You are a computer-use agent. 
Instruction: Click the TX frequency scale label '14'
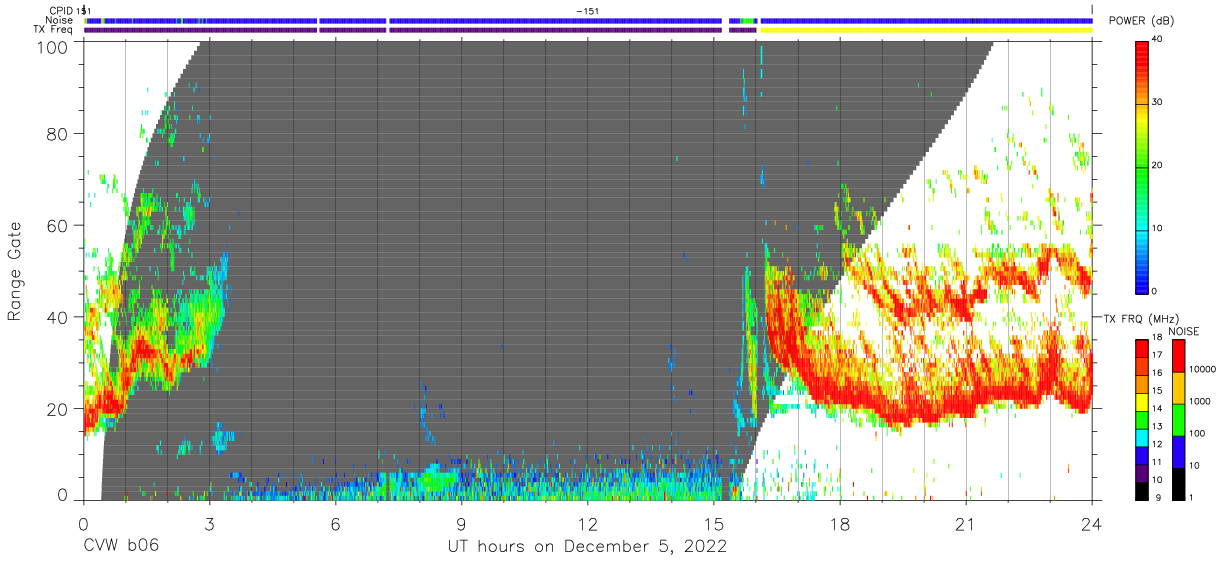coord(1159,408)
